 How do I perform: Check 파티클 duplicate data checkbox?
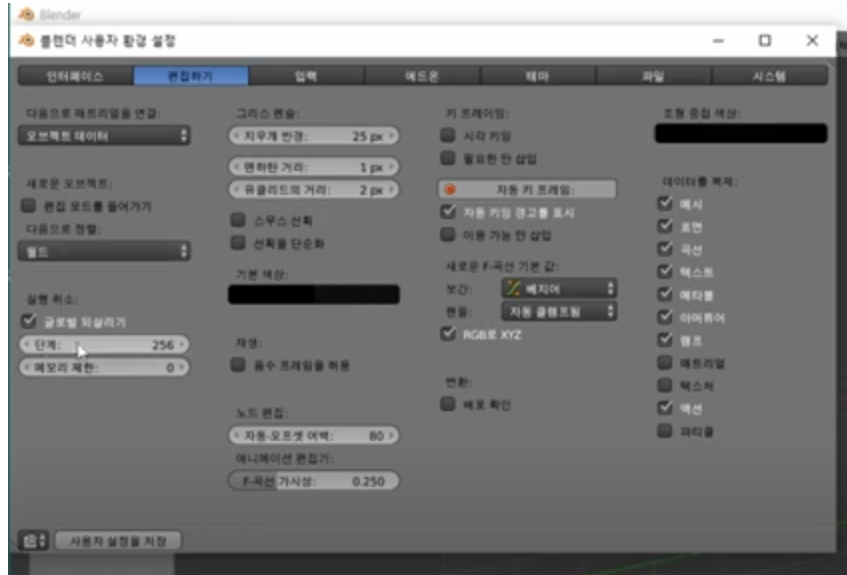point(665,431)
